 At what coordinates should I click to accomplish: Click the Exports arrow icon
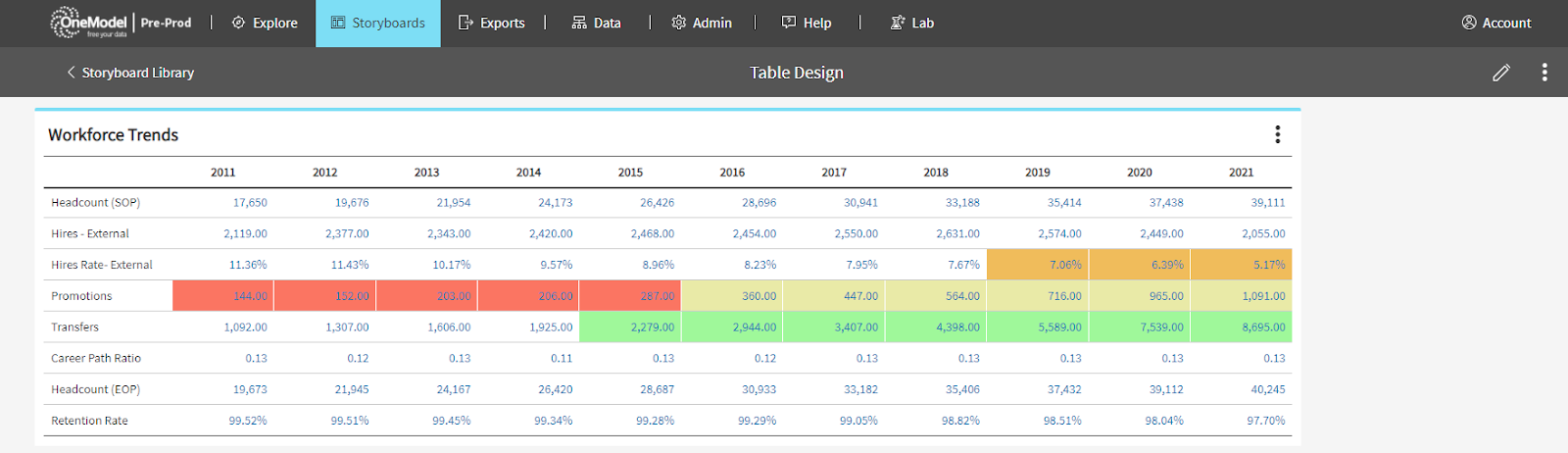coord(465,23)
